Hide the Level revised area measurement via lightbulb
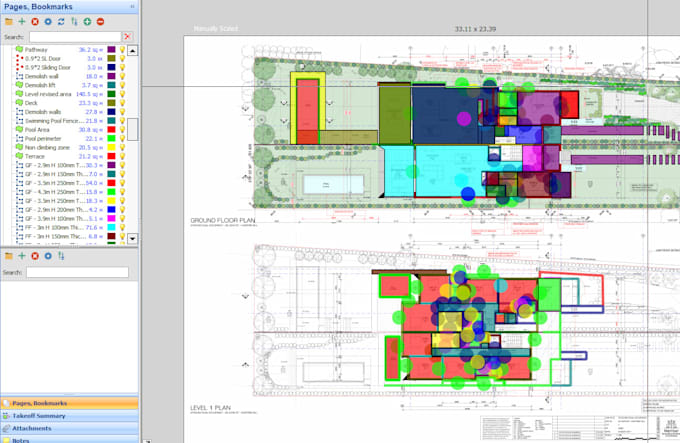The width and height of the screenshot is (680, 443). (123, 94)
